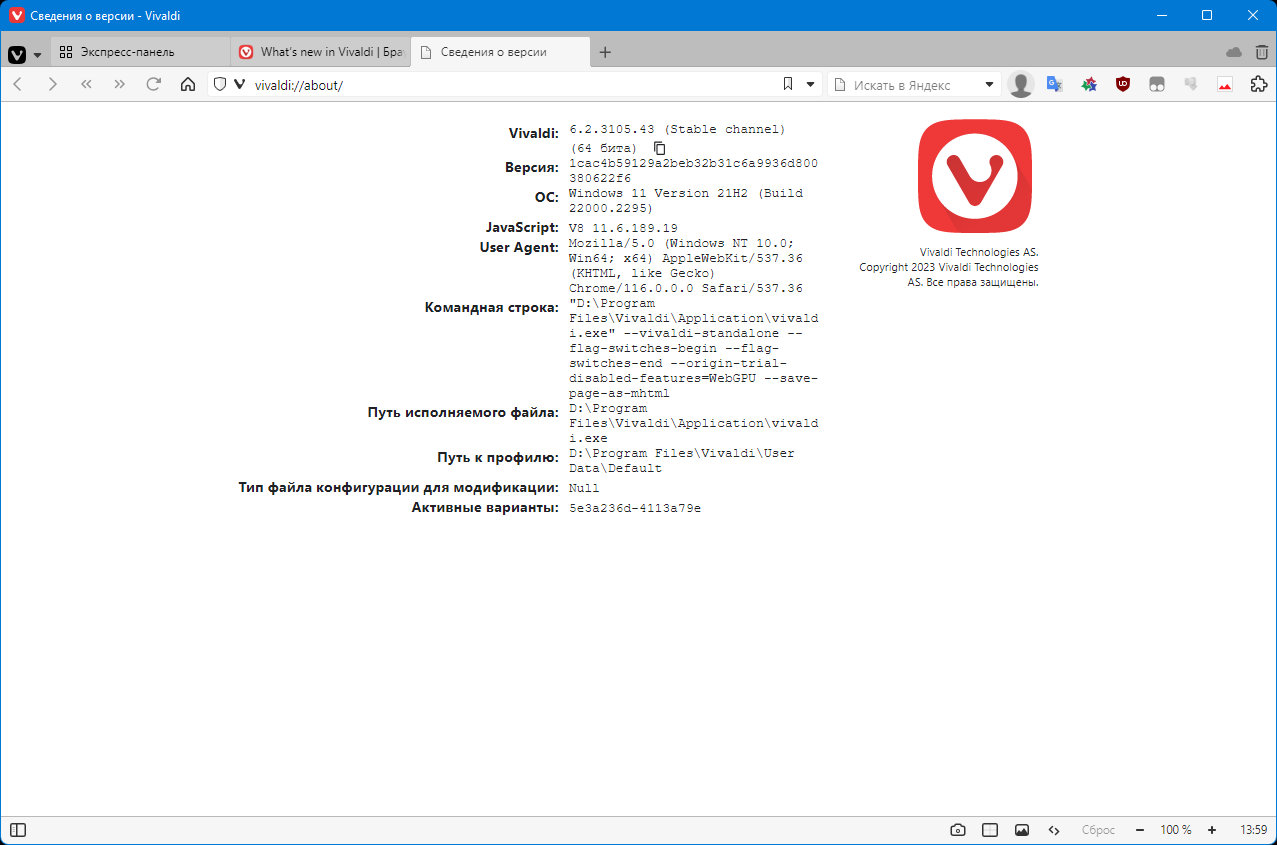
Task: Expand the search engine dropdown arrow
Action: 990,84
